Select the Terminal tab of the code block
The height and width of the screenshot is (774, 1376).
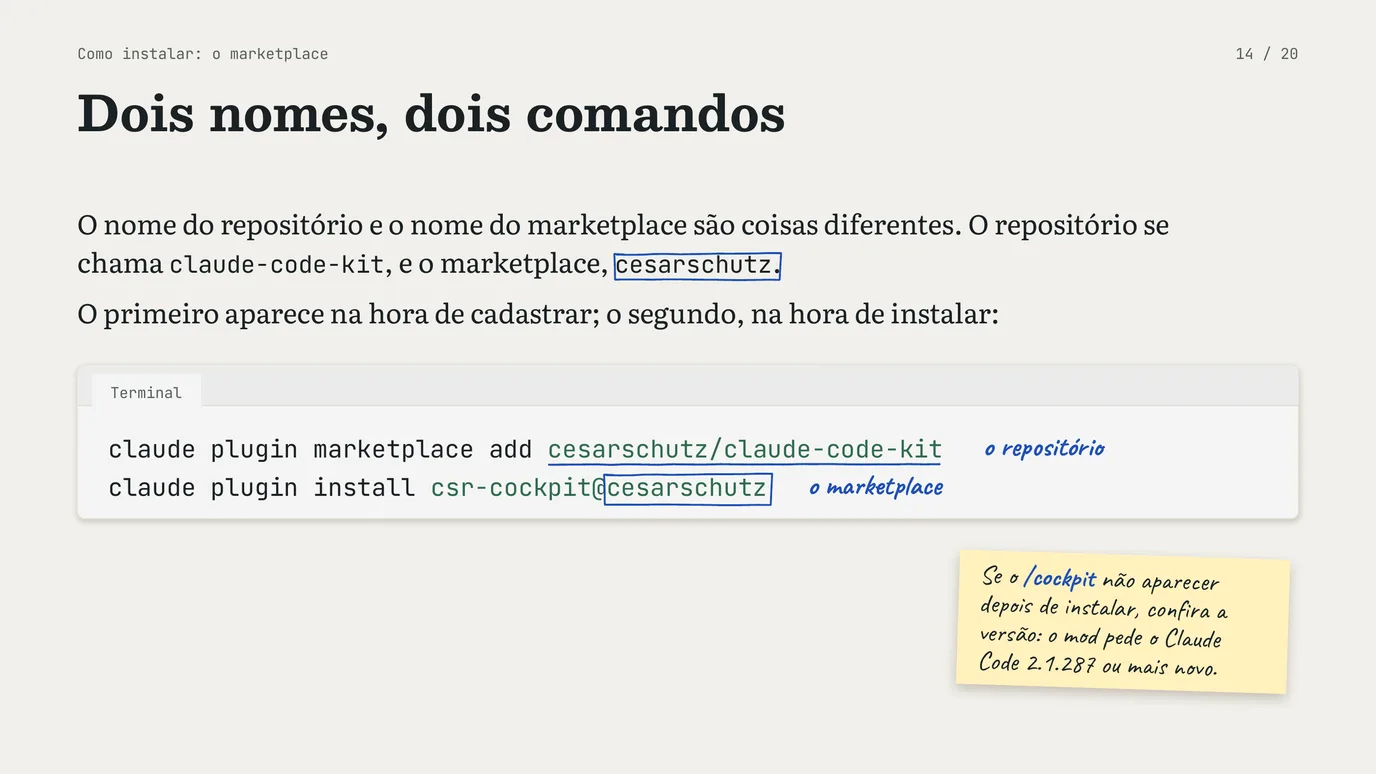coord(146,392)
